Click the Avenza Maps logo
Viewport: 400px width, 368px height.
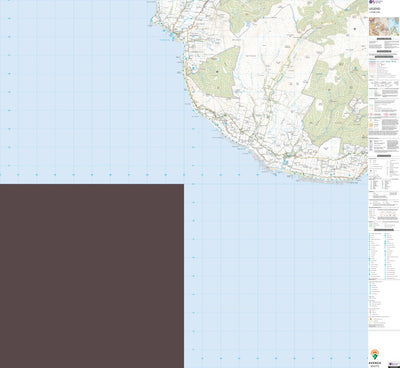(x=375, y=357)
